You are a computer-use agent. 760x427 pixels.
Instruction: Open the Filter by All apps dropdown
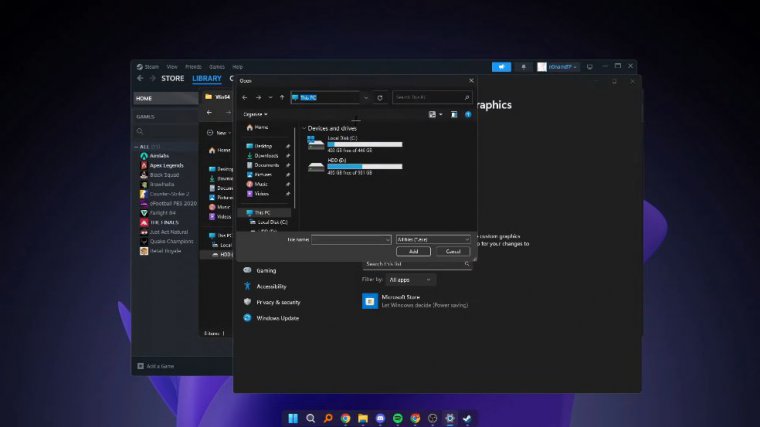click(410, 280)
